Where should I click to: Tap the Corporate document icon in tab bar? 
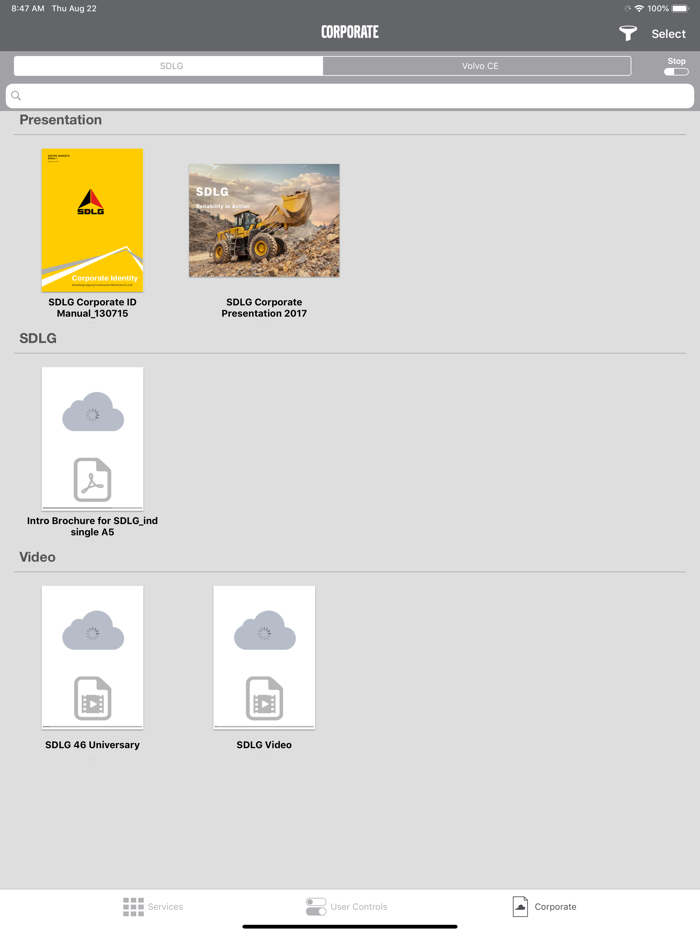520,907
